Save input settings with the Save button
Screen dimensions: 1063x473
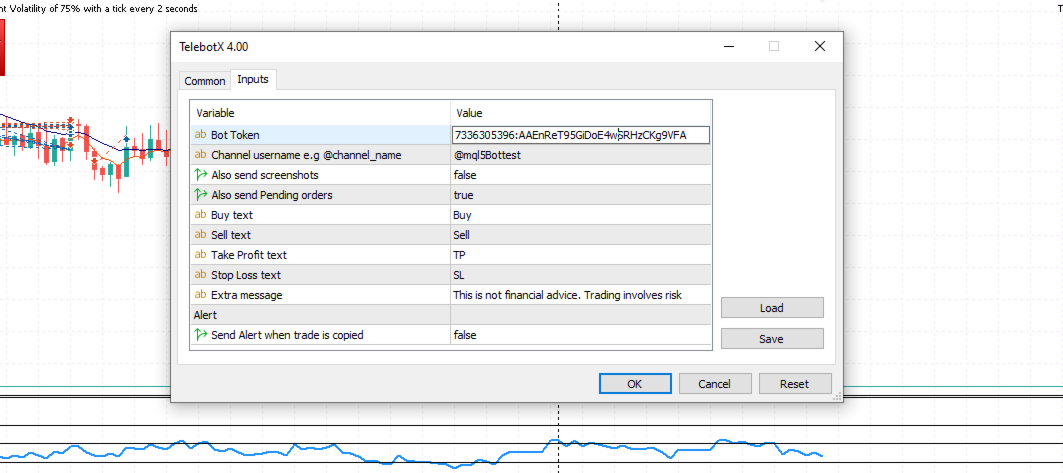pos(771,339)
